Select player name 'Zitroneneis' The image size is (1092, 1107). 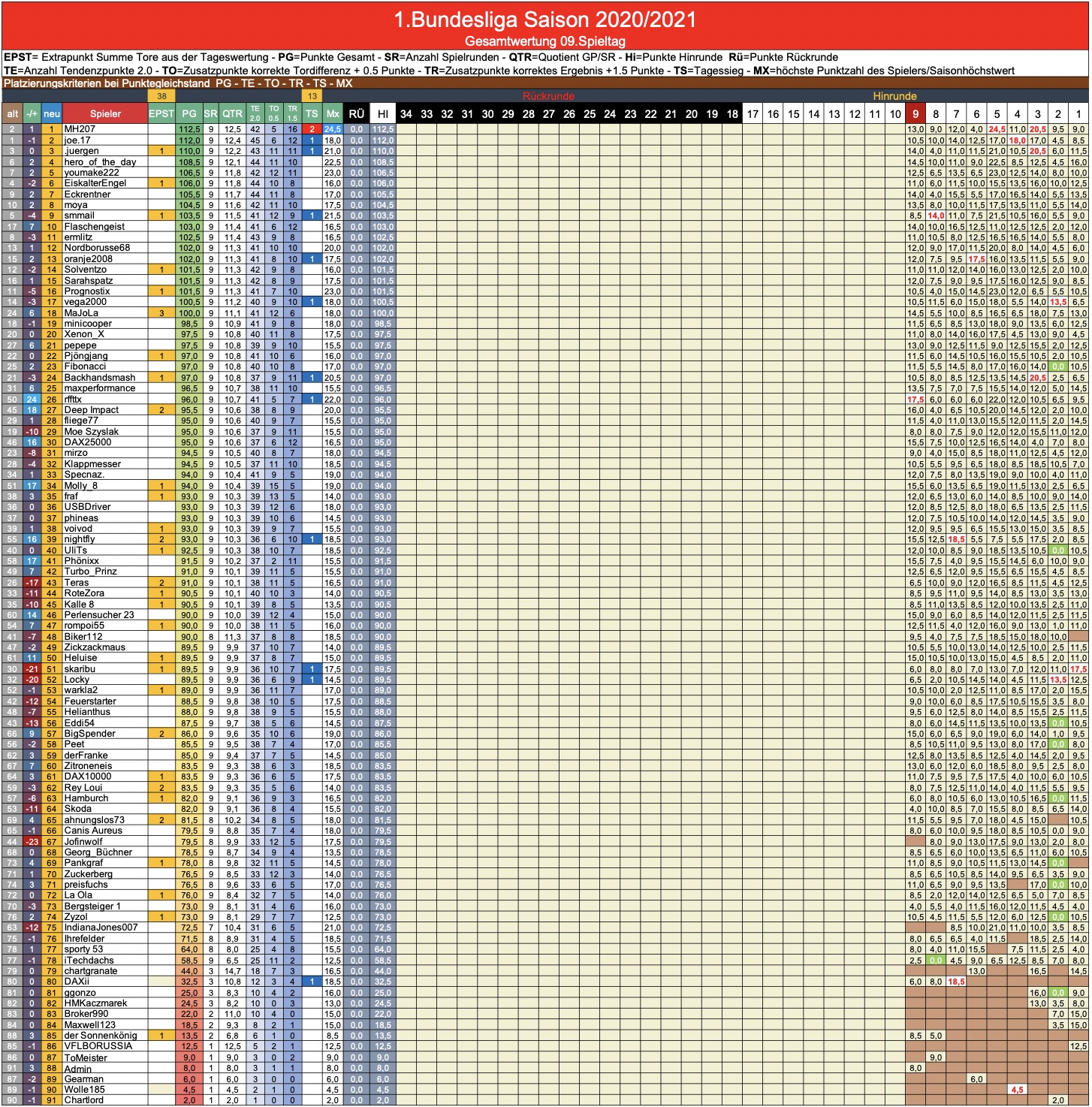88,766
